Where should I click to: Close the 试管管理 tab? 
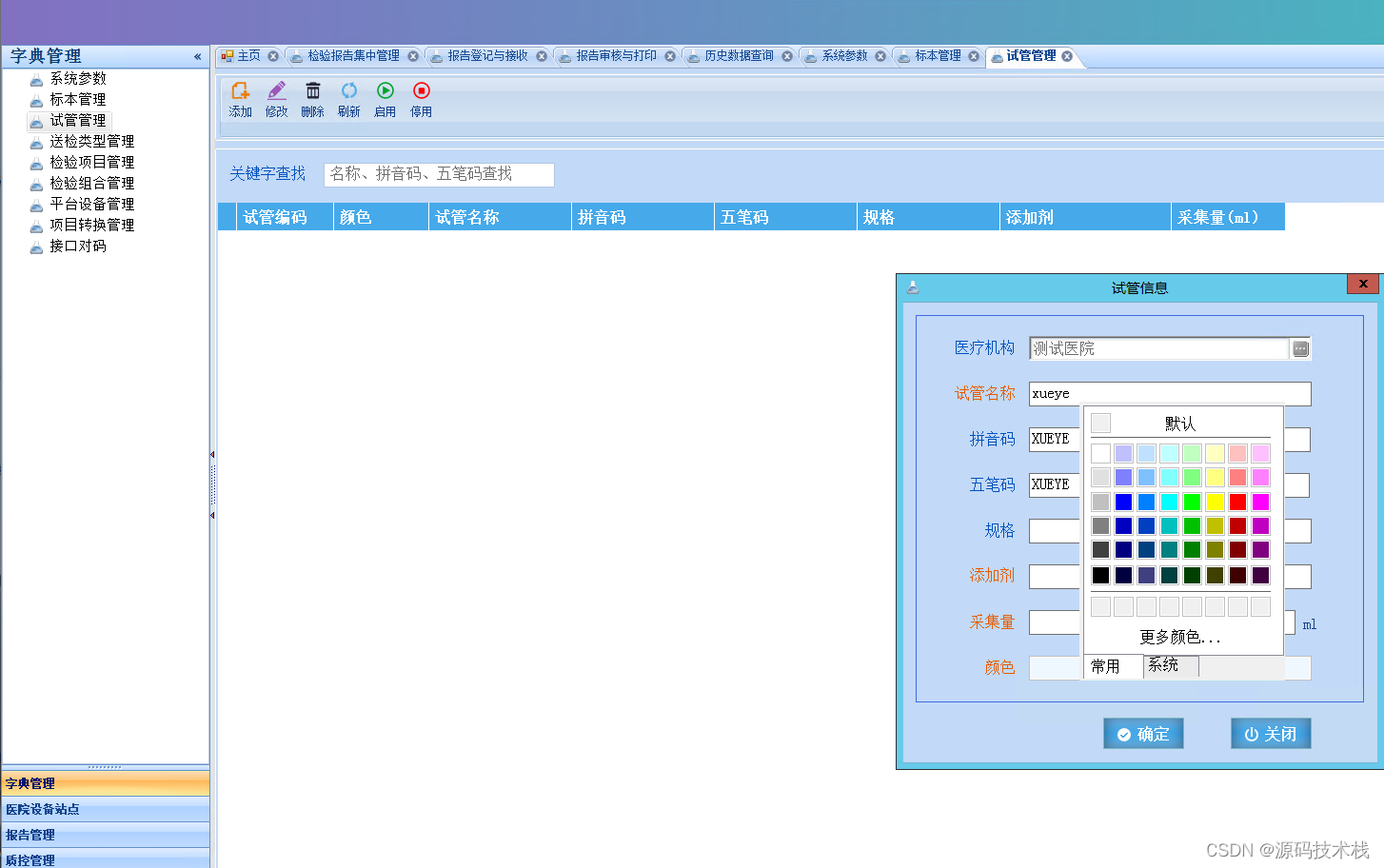tap(1067, 56)
